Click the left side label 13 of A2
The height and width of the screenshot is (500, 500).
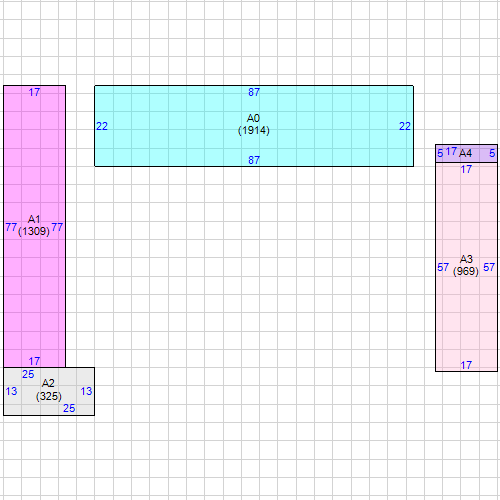(11, 391)
